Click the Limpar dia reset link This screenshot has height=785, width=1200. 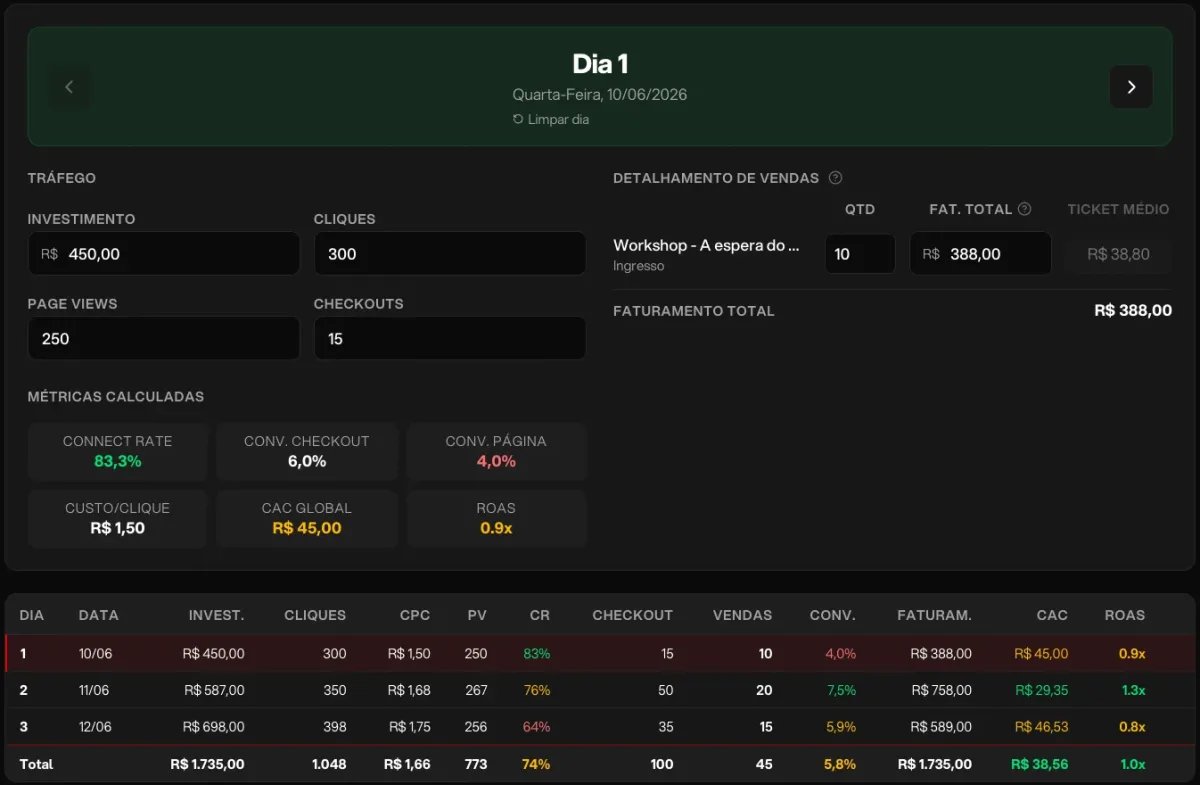click(551, 119)
